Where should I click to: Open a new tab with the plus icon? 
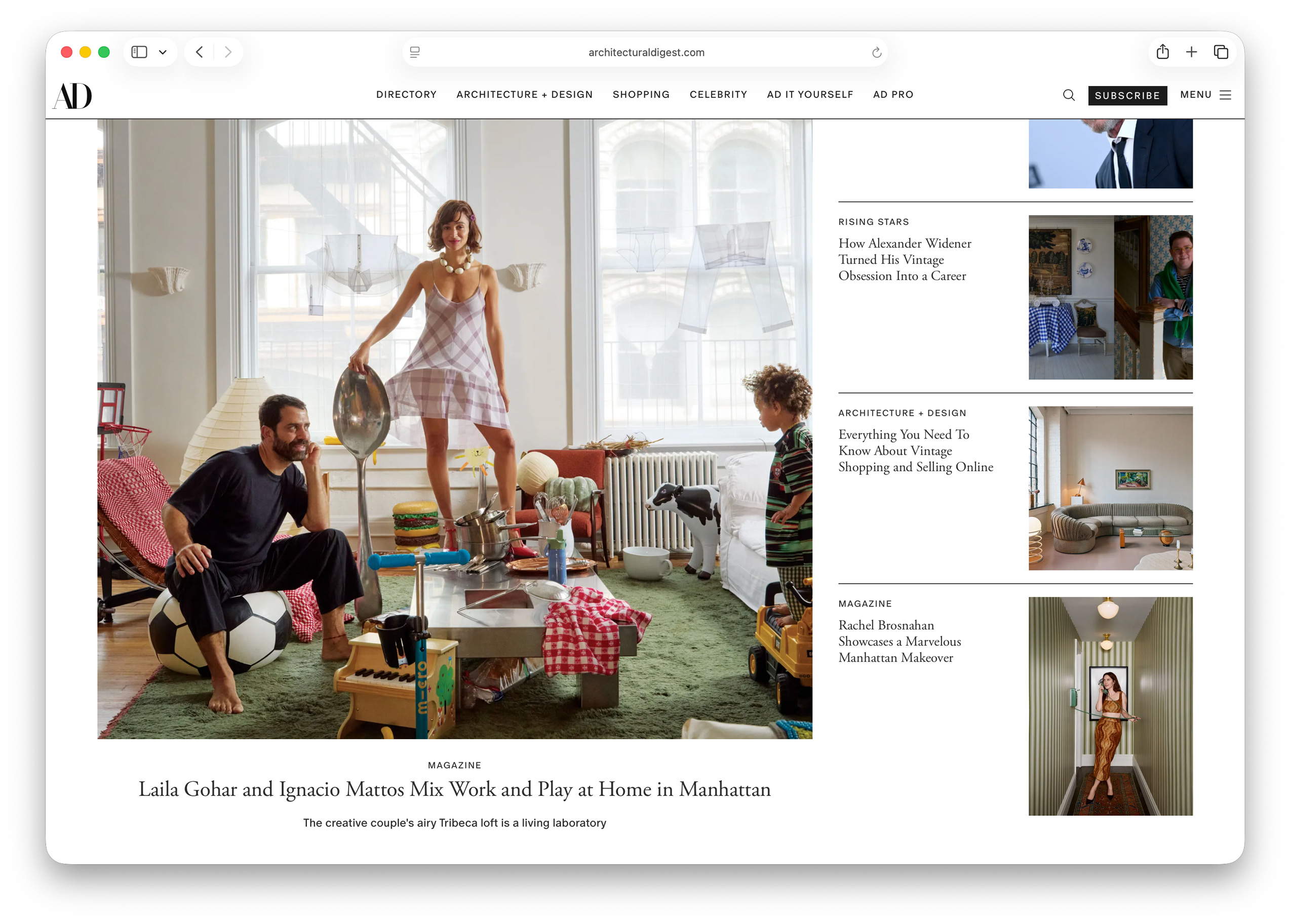(x=1191, y=52)
